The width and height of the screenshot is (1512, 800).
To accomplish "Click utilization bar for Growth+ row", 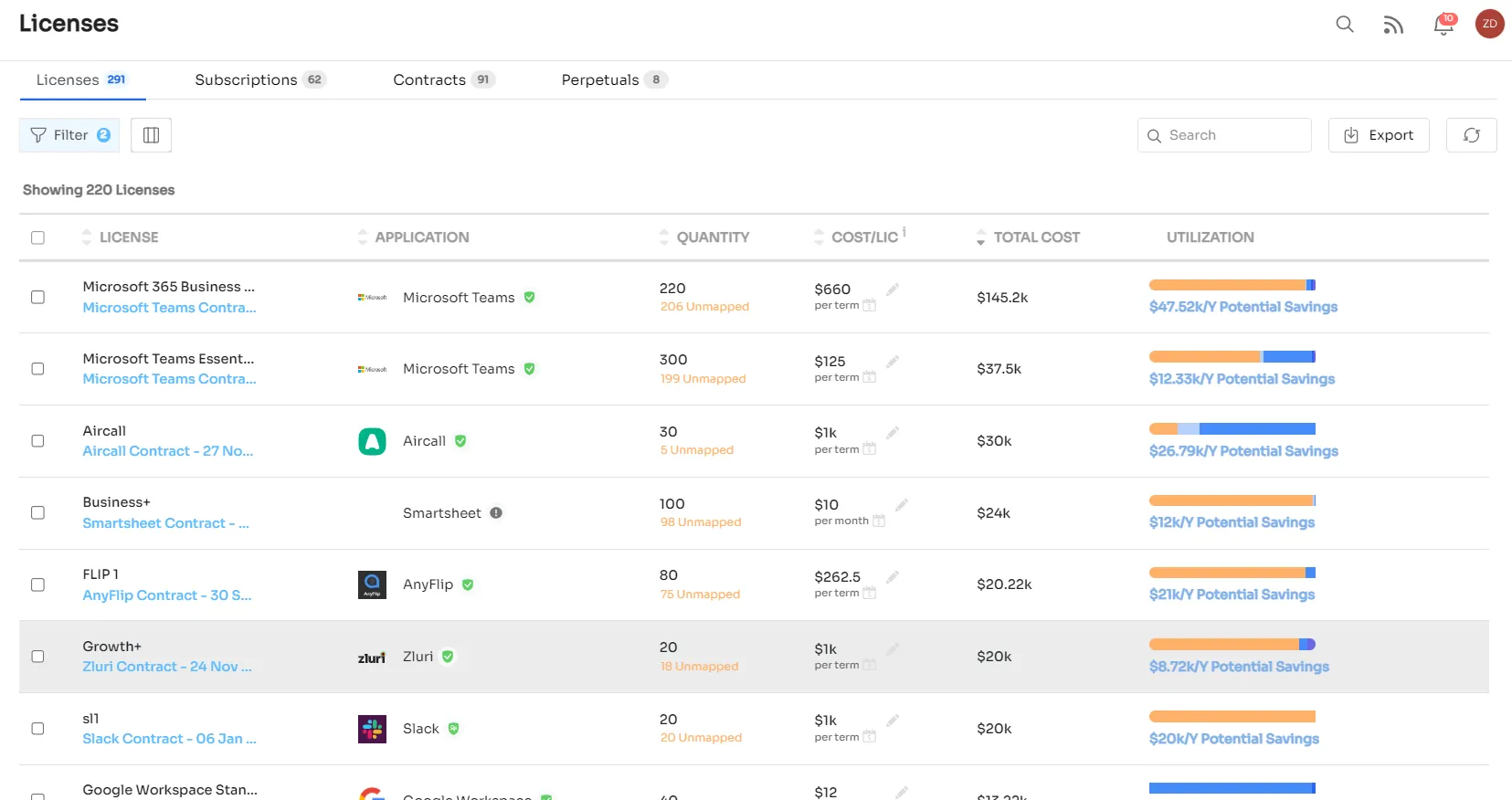I will [1232, 645].
